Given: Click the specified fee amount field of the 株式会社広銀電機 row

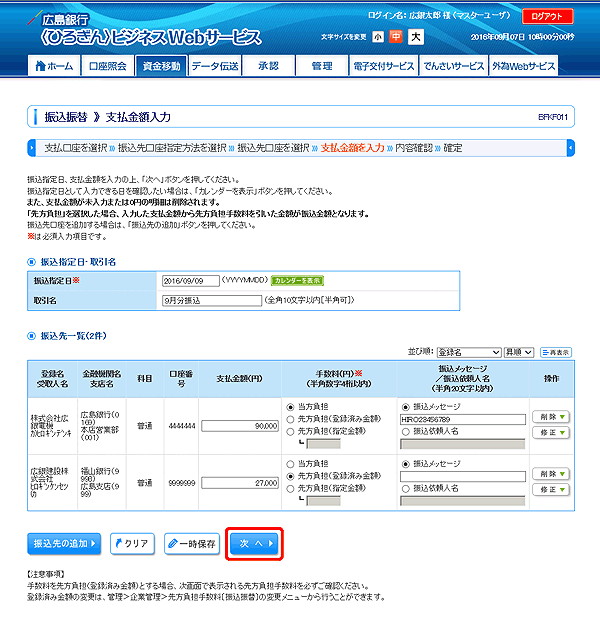Looking at the screenshot, I should click(324, 444).
